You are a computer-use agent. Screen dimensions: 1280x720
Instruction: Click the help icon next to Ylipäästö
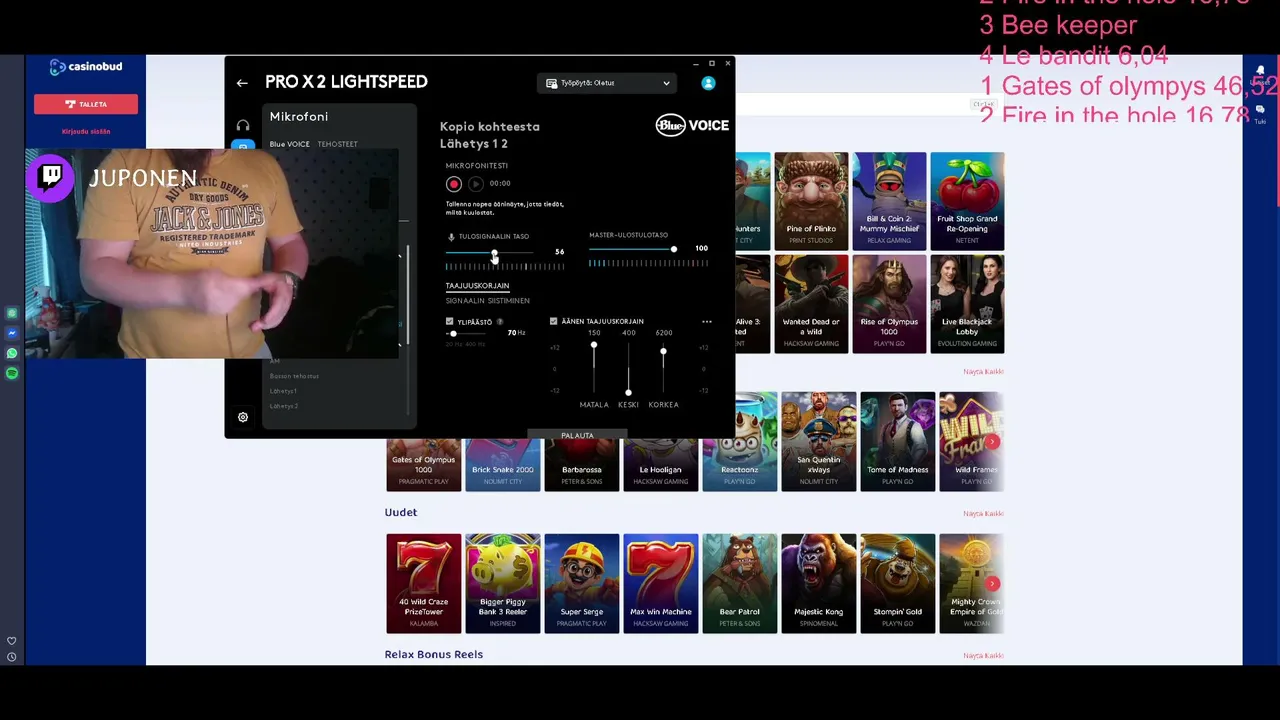pyautogui.click(x=500, y=322)
